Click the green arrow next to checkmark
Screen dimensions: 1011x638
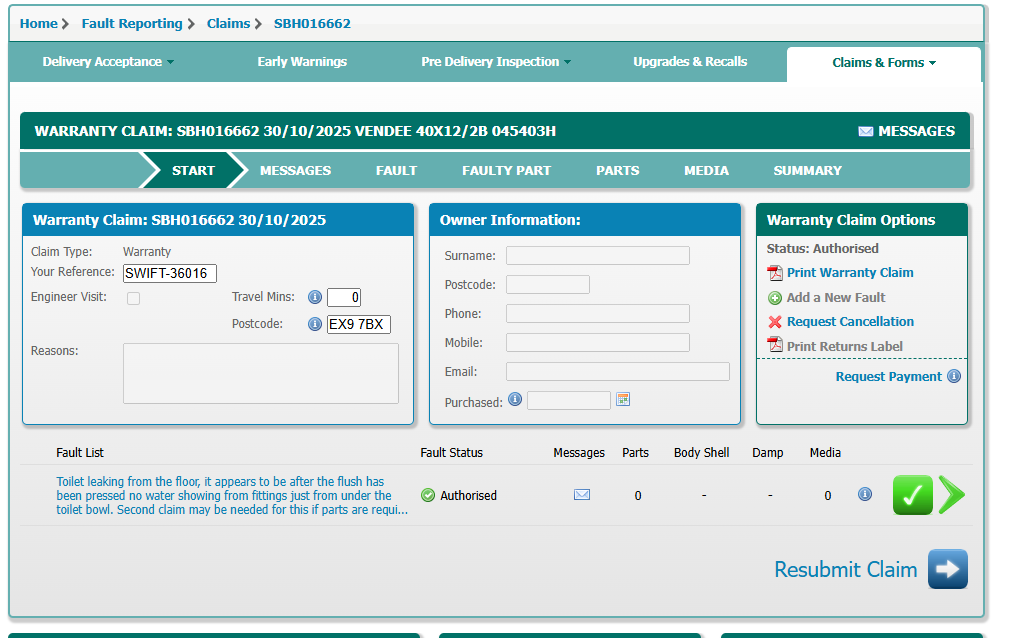952,495
